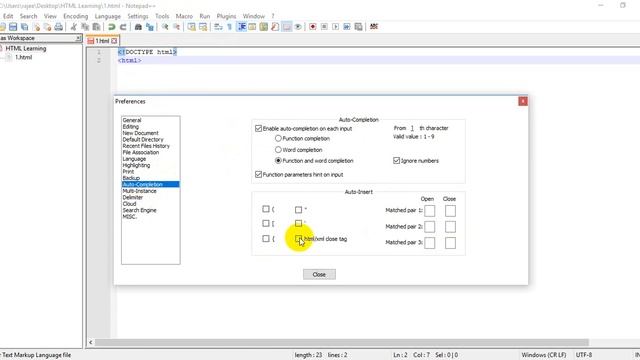Viewport: 640px width, 360px height.
Task: Enable auto-insert for double quote checkbox
Action: click(x=298, y=210)
